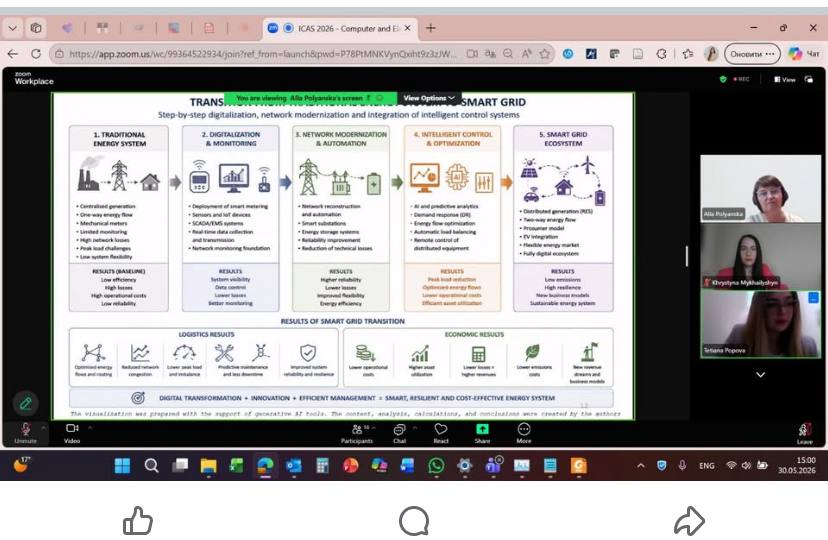828x540 pixels.
Task: Open the Zoom View layout menu
Action: (785, 80)
